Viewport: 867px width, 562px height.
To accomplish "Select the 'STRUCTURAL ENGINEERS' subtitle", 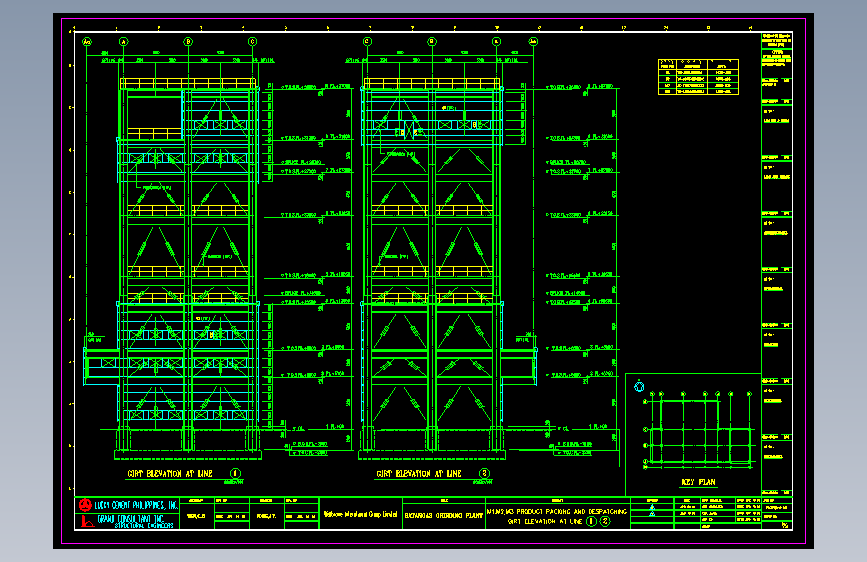I will (x=144, y=525).
